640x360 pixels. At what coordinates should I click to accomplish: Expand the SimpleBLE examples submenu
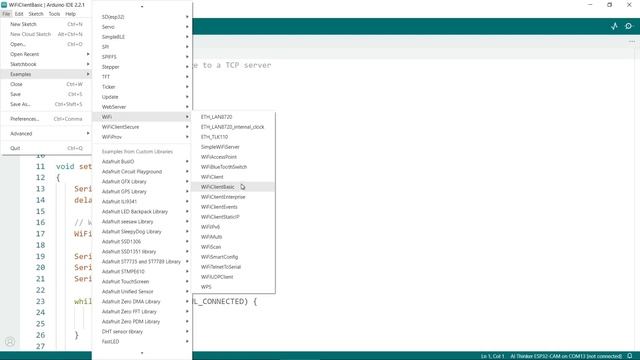[142, 37]
